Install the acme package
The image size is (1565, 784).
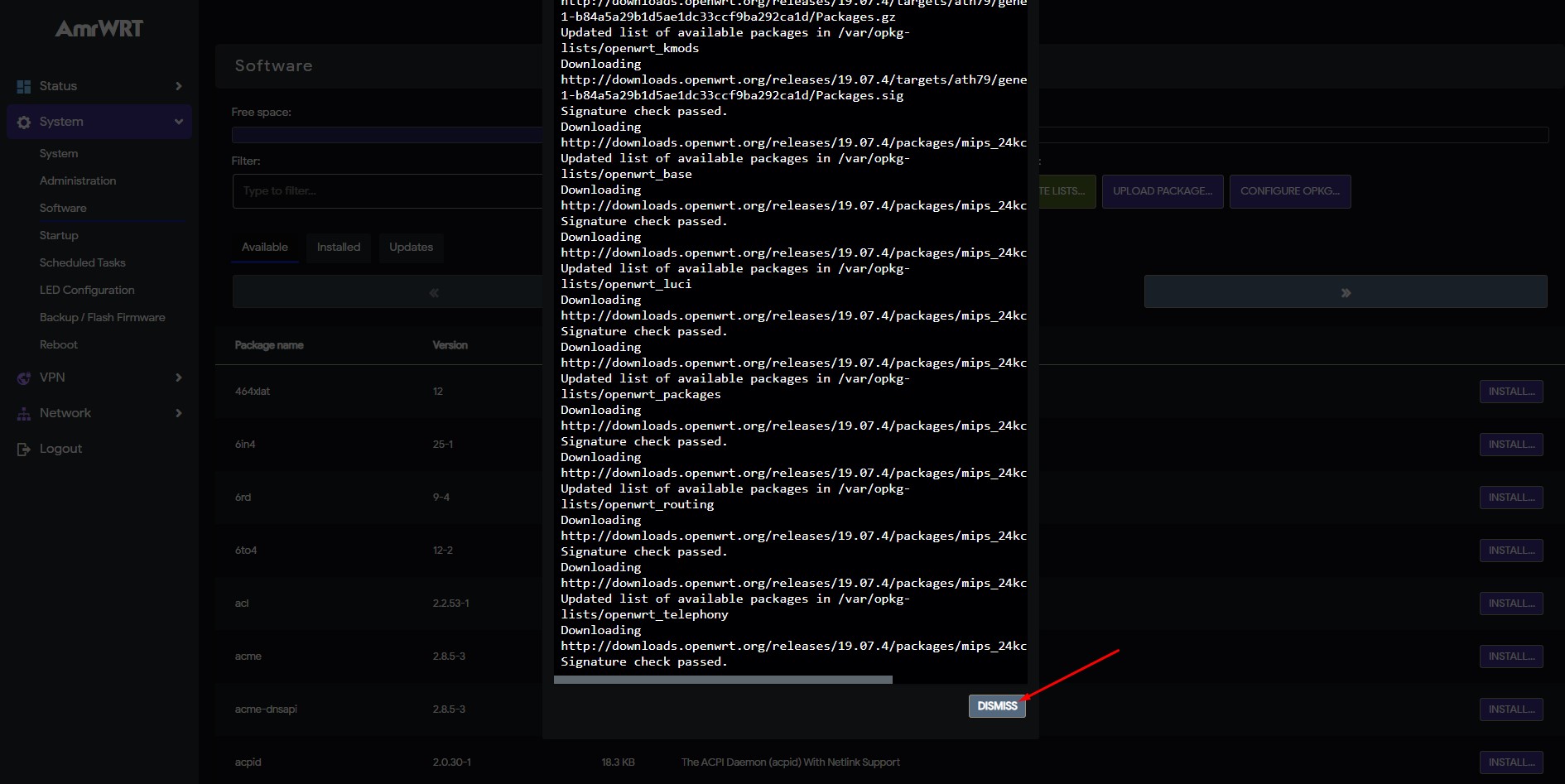click(x=1511, y=657)
